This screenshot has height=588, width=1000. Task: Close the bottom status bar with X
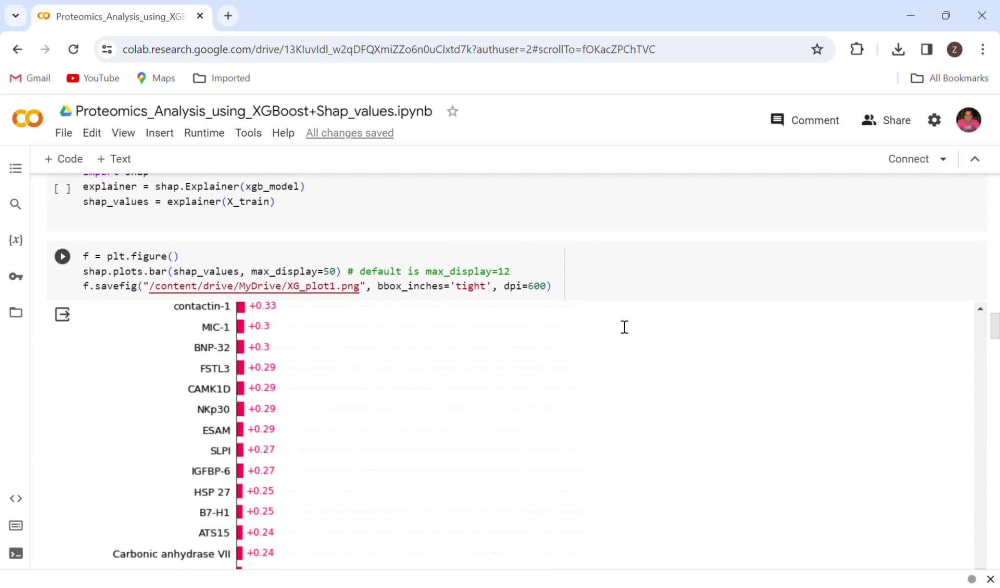pos(990,579)
